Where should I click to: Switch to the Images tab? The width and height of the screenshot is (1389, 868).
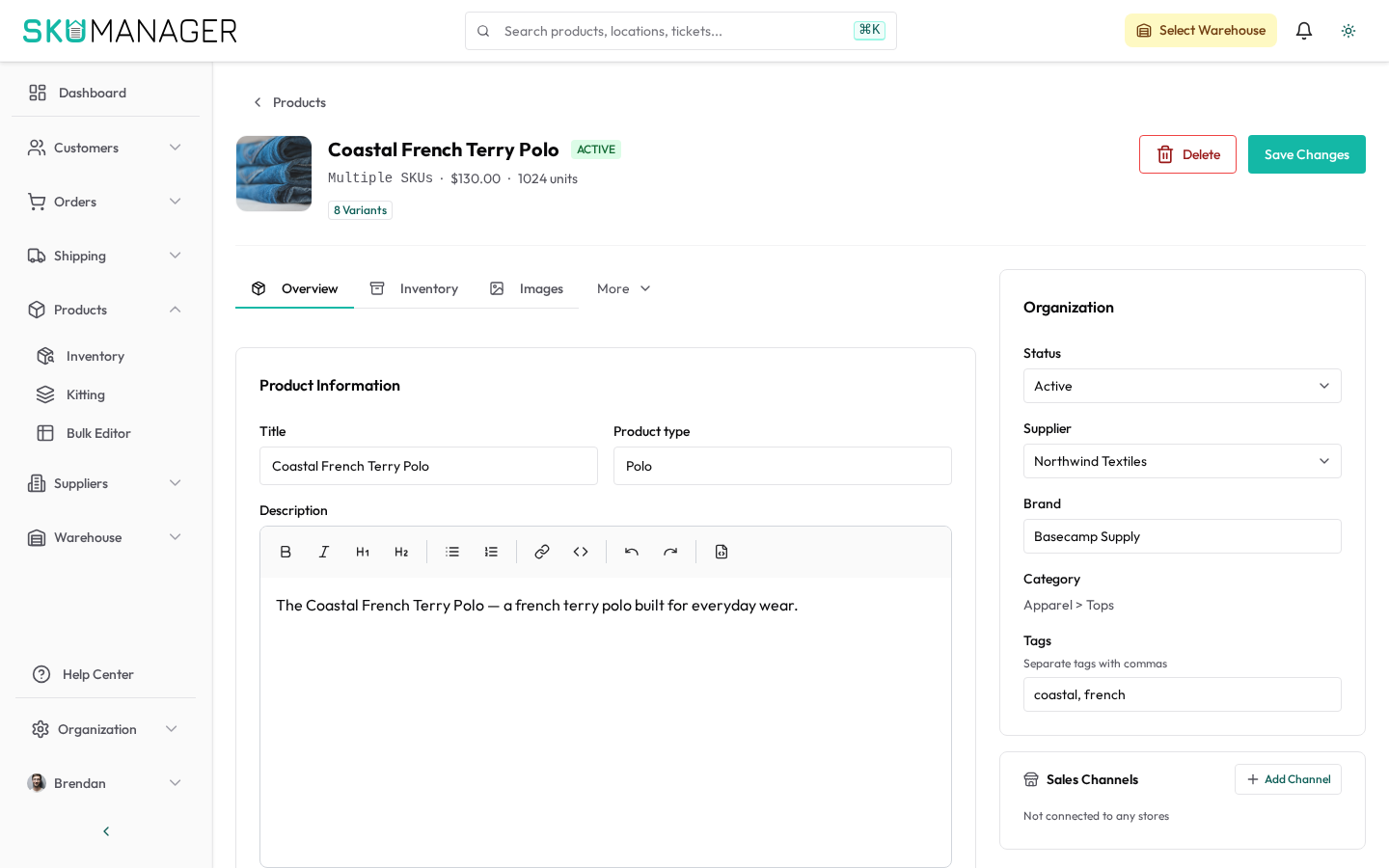[527, 288]
